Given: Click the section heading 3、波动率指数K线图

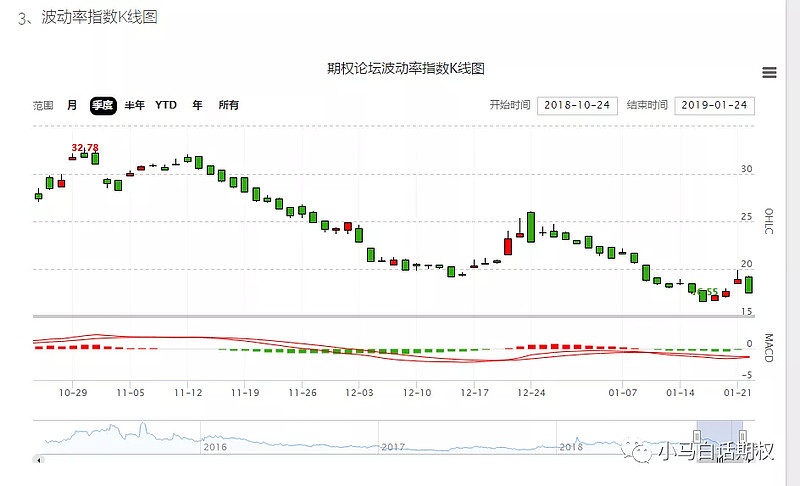Looking at the screenshot, I should click(87, 17).
